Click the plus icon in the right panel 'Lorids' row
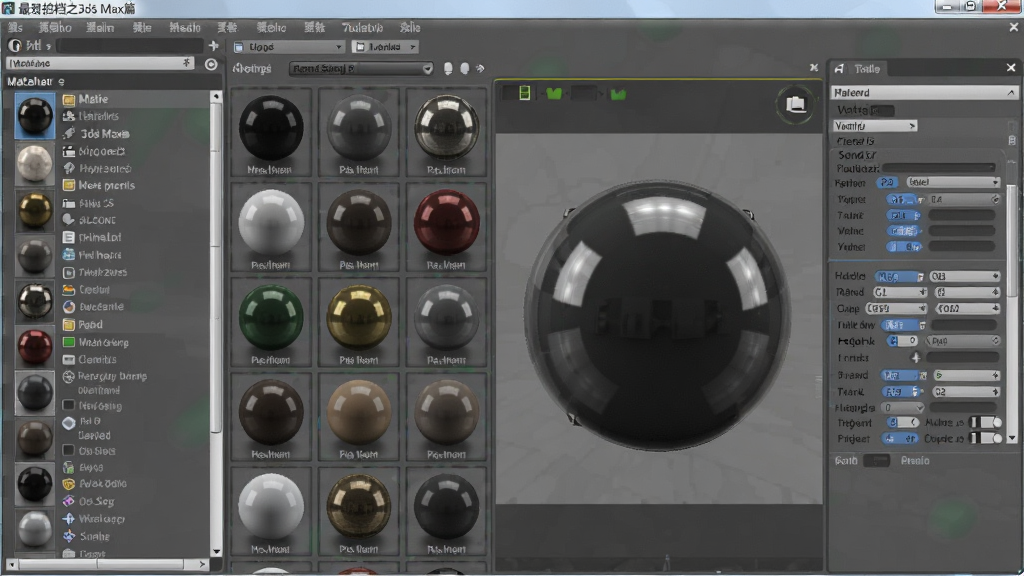This screenshot has height=576, width=1024. [916, 357]
